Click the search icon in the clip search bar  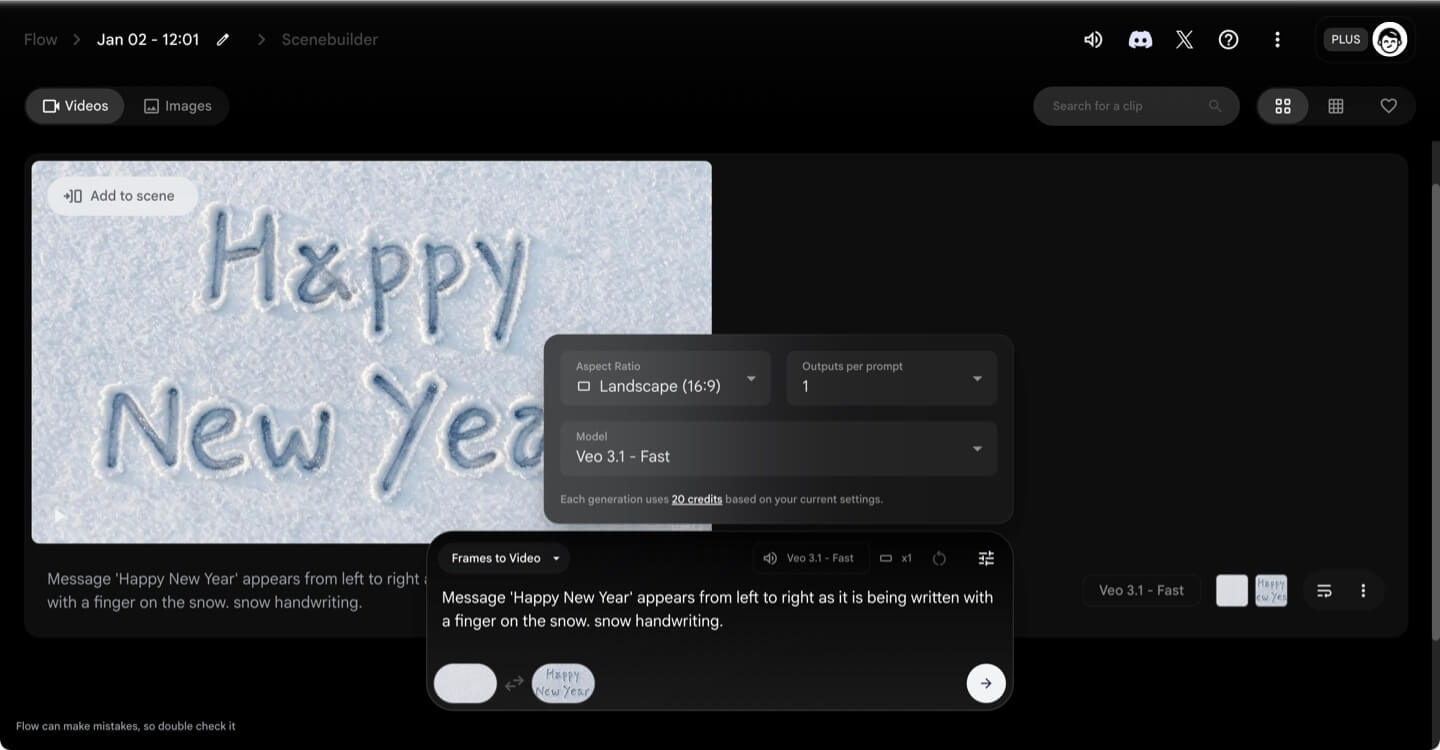1215,105
